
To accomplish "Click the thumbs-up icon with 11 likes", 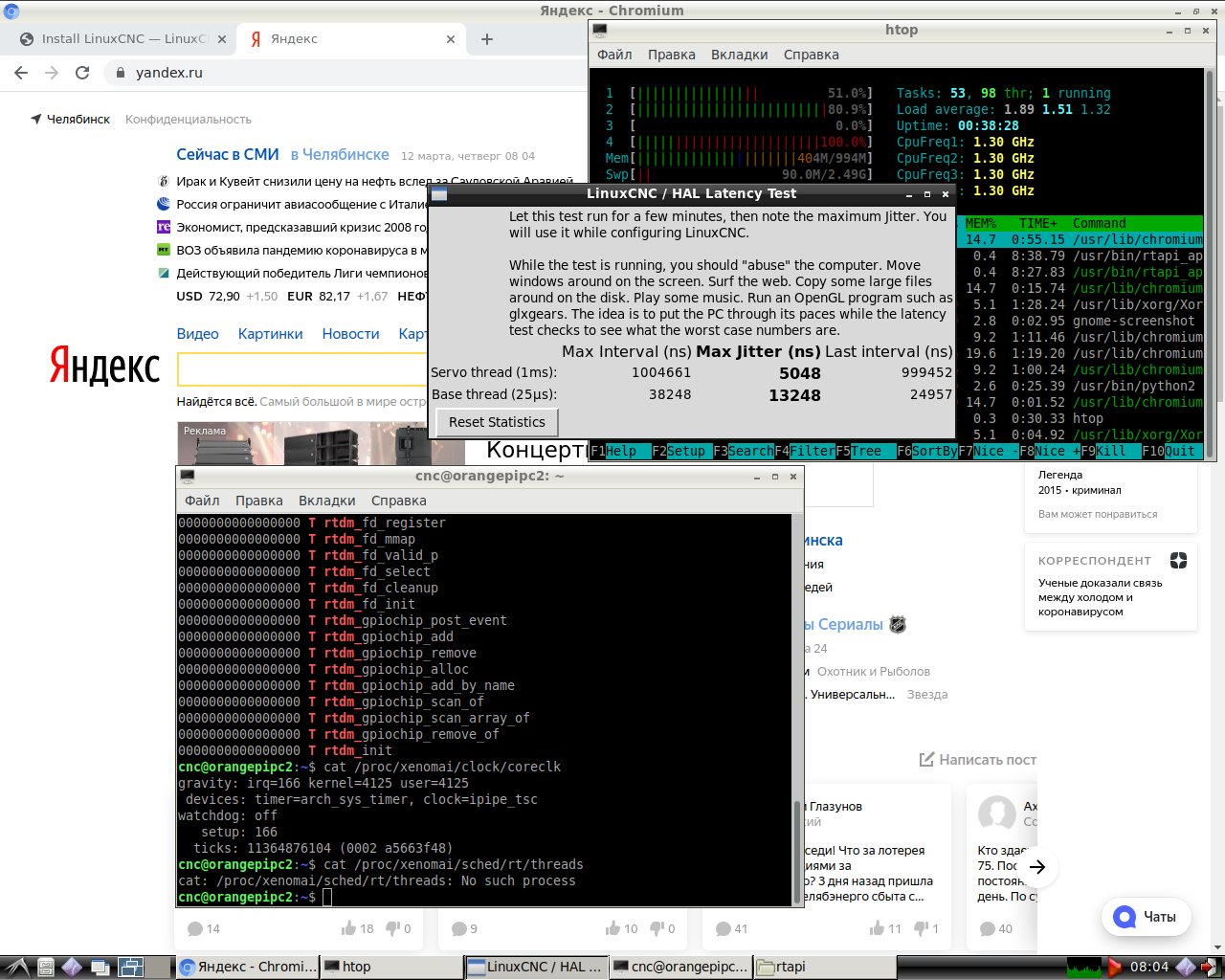I will 877,928.
